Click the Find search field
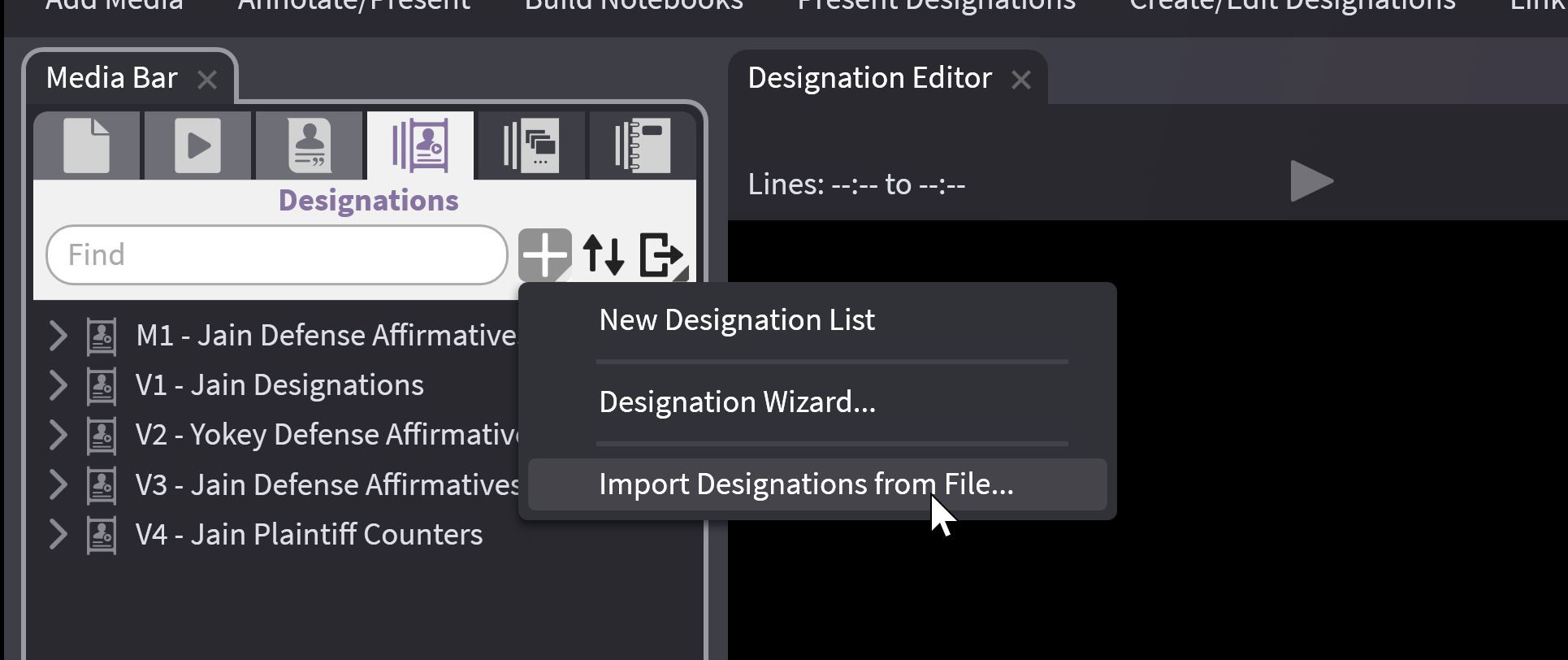The width and height of the screenshot is (1568, 660). [276, 255]
